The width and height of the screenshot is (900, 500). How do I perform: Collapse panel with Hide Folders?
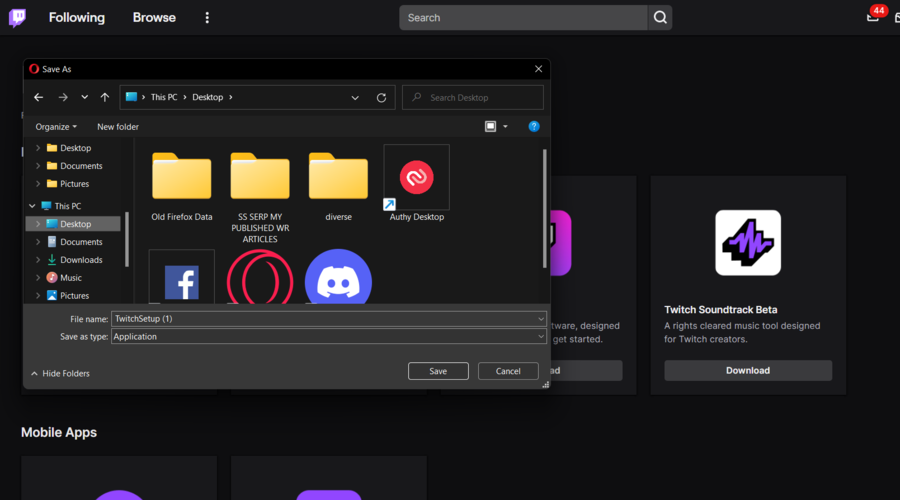(x=60, y=374)
